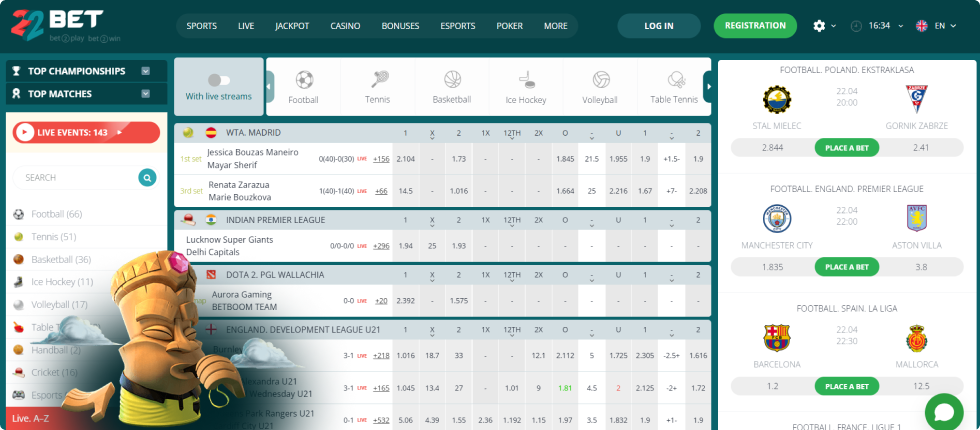The width and height of the screenshot is (980, 430).
Task: Expand +296 markets for Lucknow Super Giants match
Action: point(381,246)
